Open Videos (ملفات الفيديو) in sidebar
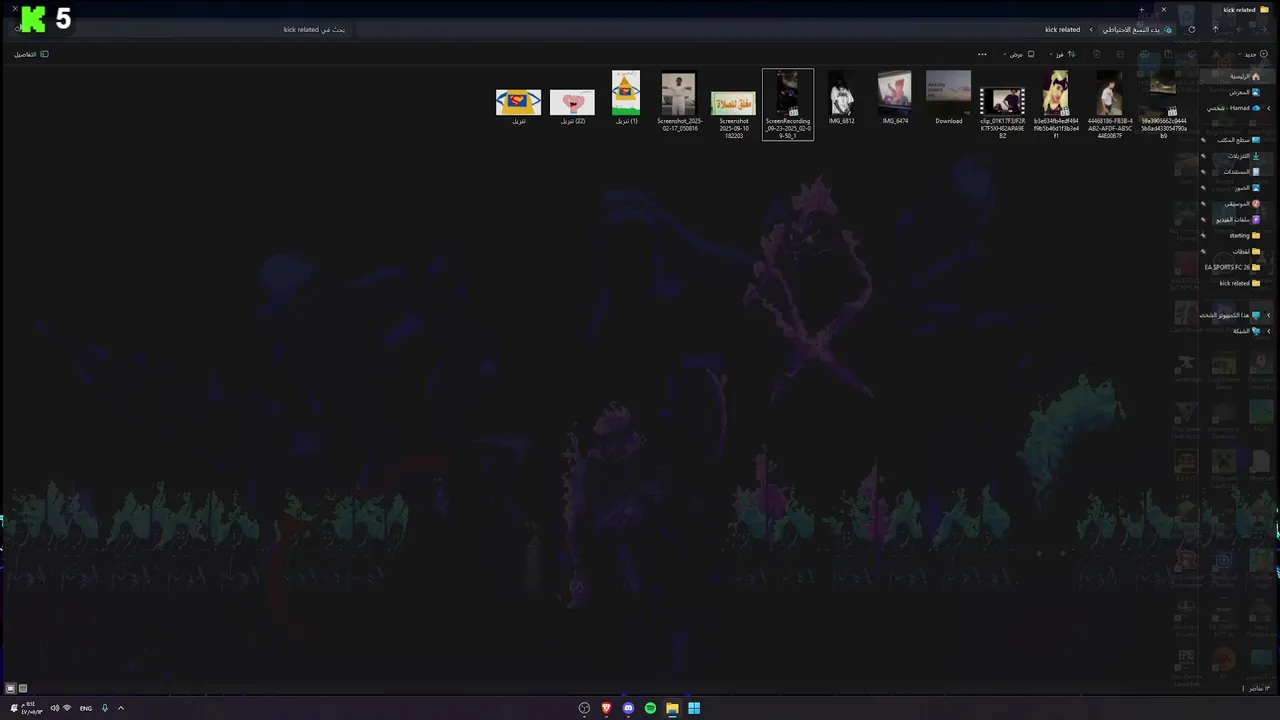This screenshot has width=1280, height=720. tap(1238, 219)
